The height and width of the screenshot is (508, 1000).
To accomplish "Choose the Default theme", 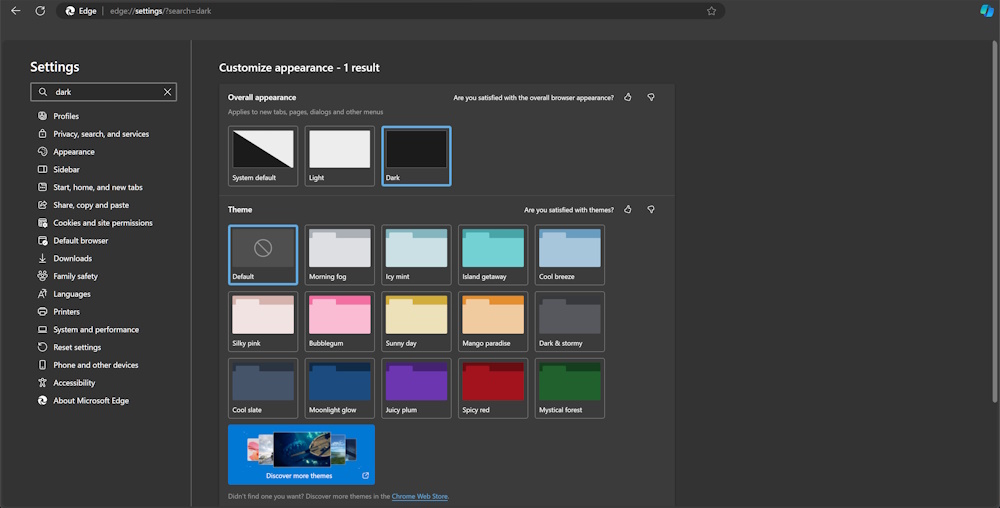I will (263, 255).
